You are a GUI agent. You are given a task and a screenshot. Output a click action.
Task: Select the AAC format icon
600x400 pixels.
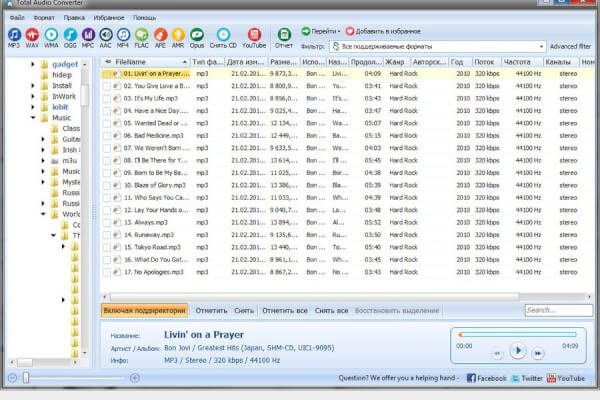tap(106, 38)
